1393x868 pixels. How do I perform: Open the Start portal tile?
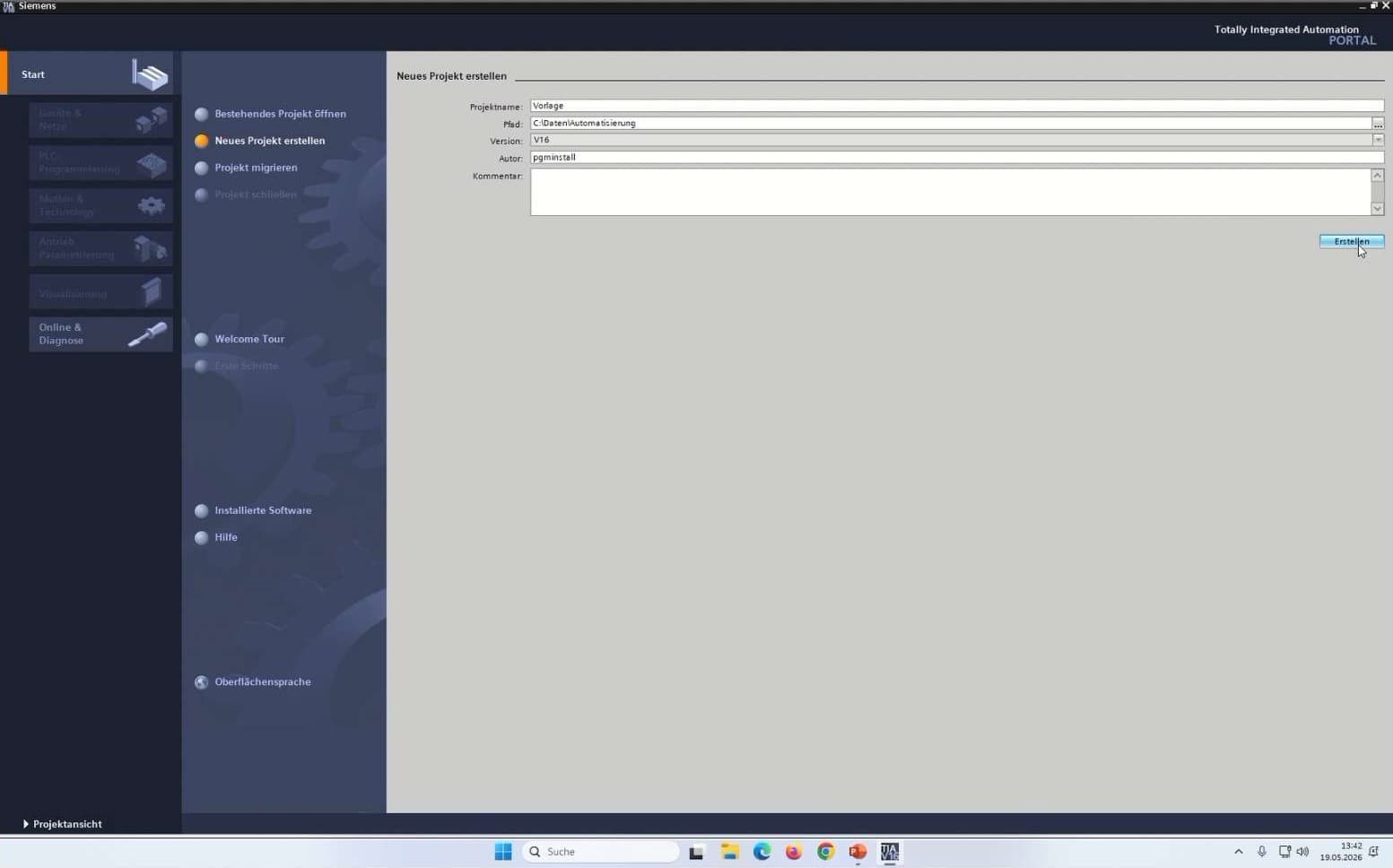coord(88,74)
